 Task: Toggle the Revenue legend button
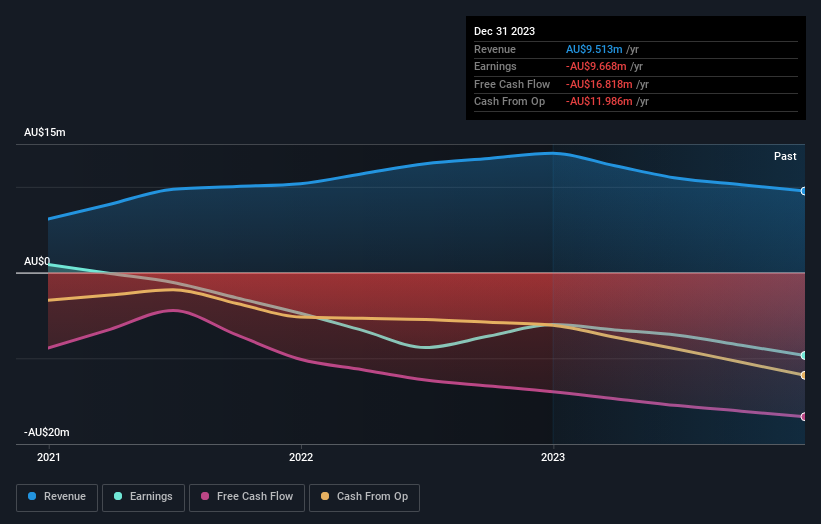click(57, 497)
